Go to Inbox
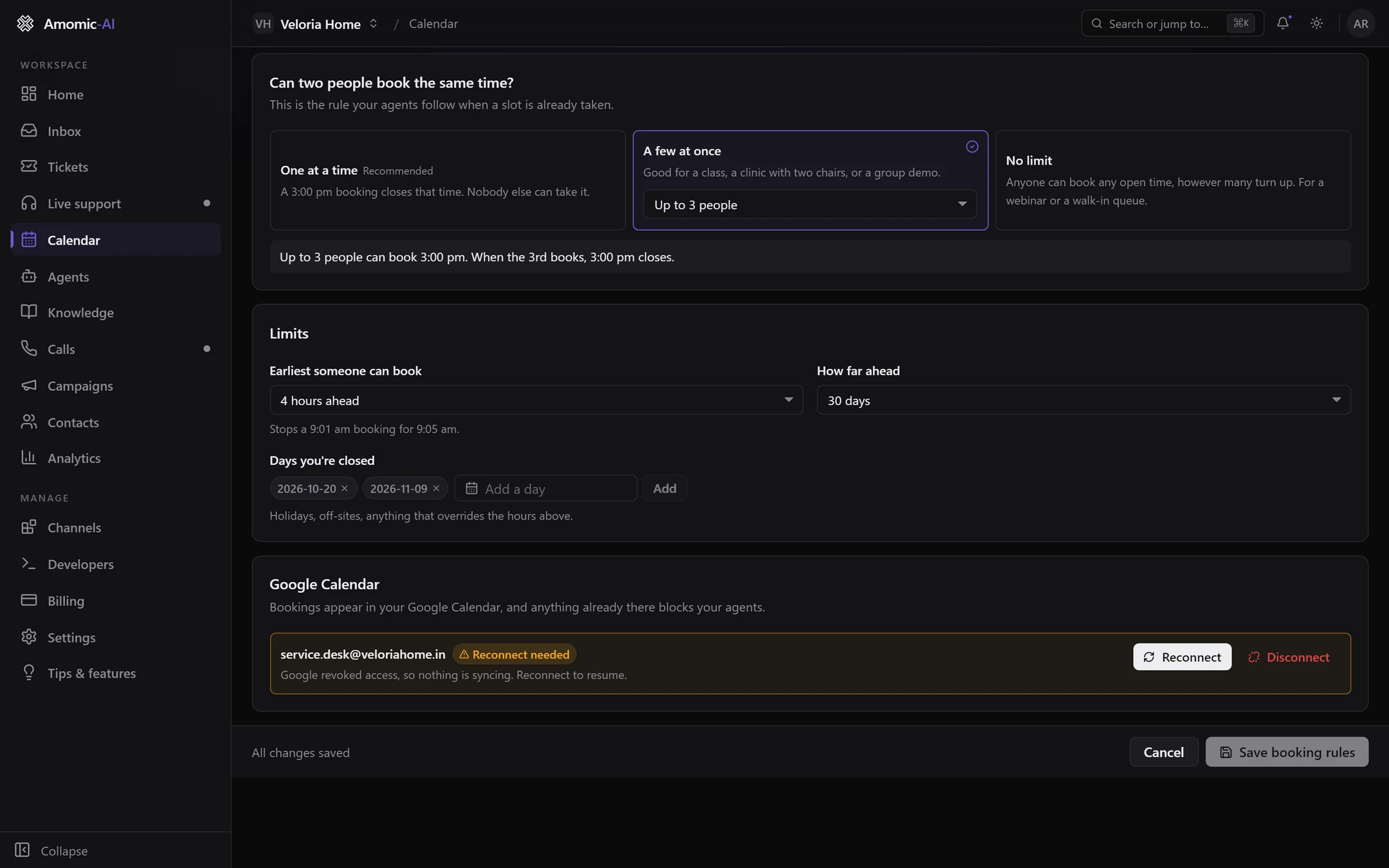Image resolution: width=1389 pixels, height=868 pixels. (x=116, y=131)
